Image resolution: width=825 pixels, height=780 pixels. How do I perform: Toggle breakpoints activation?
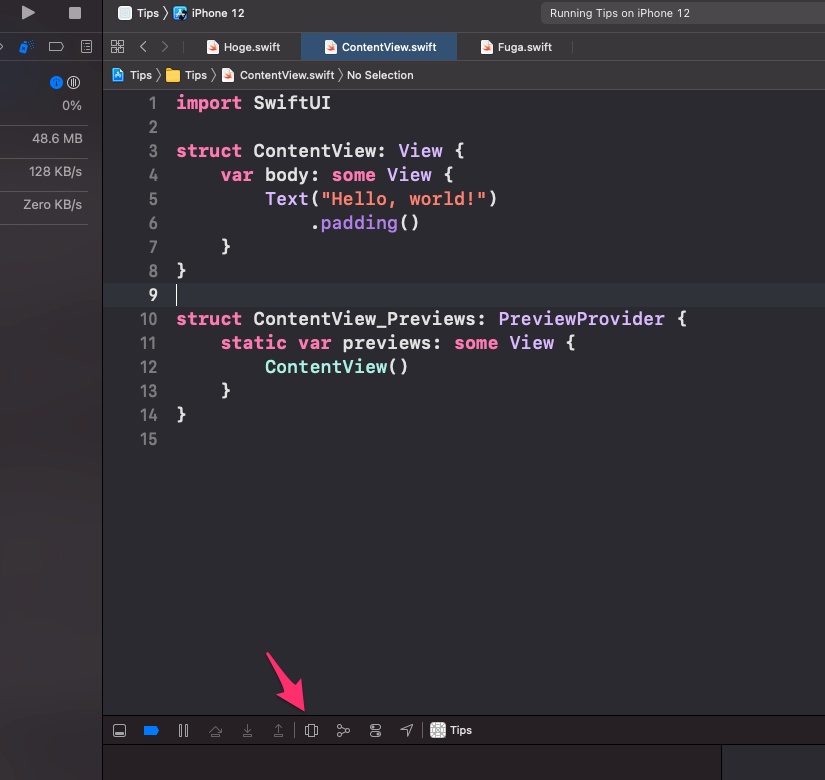tap(151, 731)
